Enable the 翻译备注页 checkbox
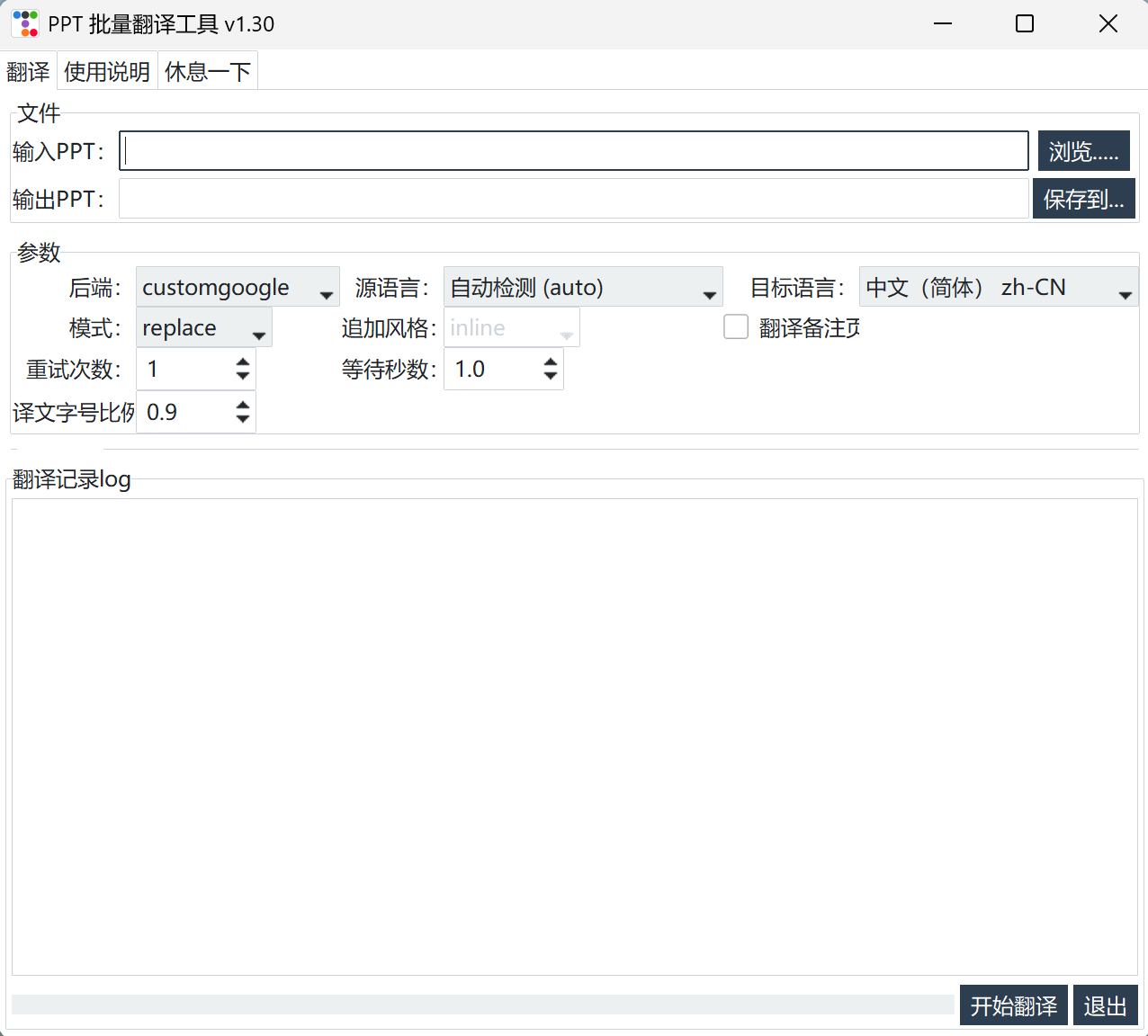This screenshot has height=1036, width=1148. point(736,327)
